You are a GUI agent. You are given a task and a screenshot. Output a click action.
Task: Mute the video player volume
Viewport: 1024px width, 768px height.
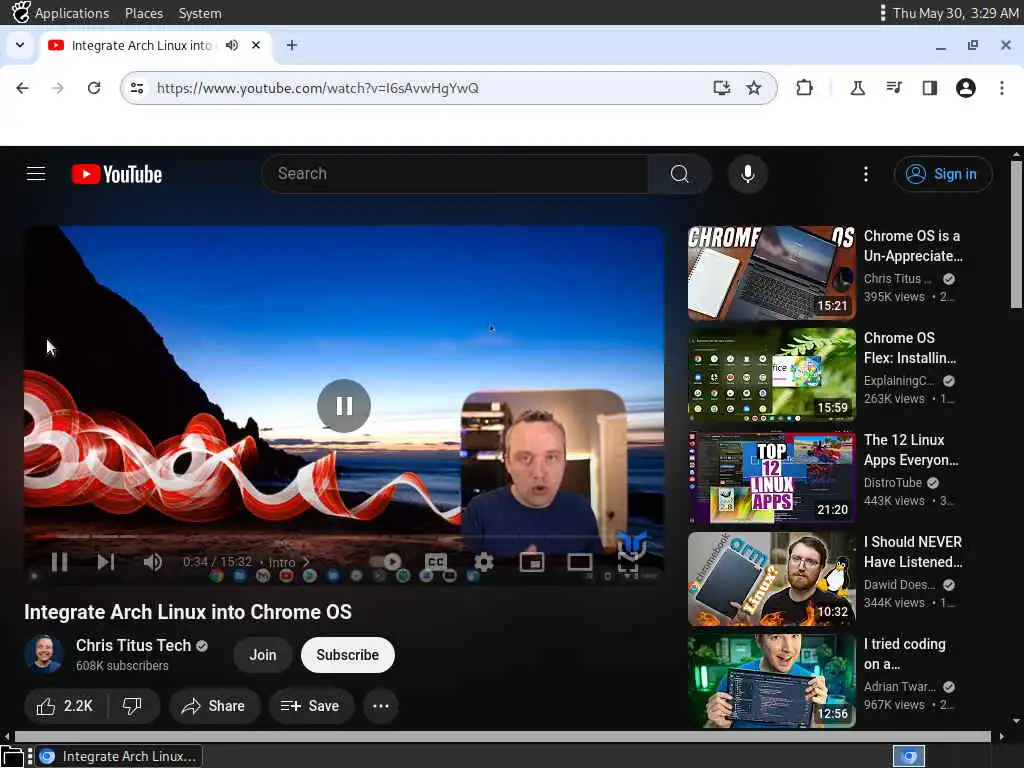click(x=153, y=562)
